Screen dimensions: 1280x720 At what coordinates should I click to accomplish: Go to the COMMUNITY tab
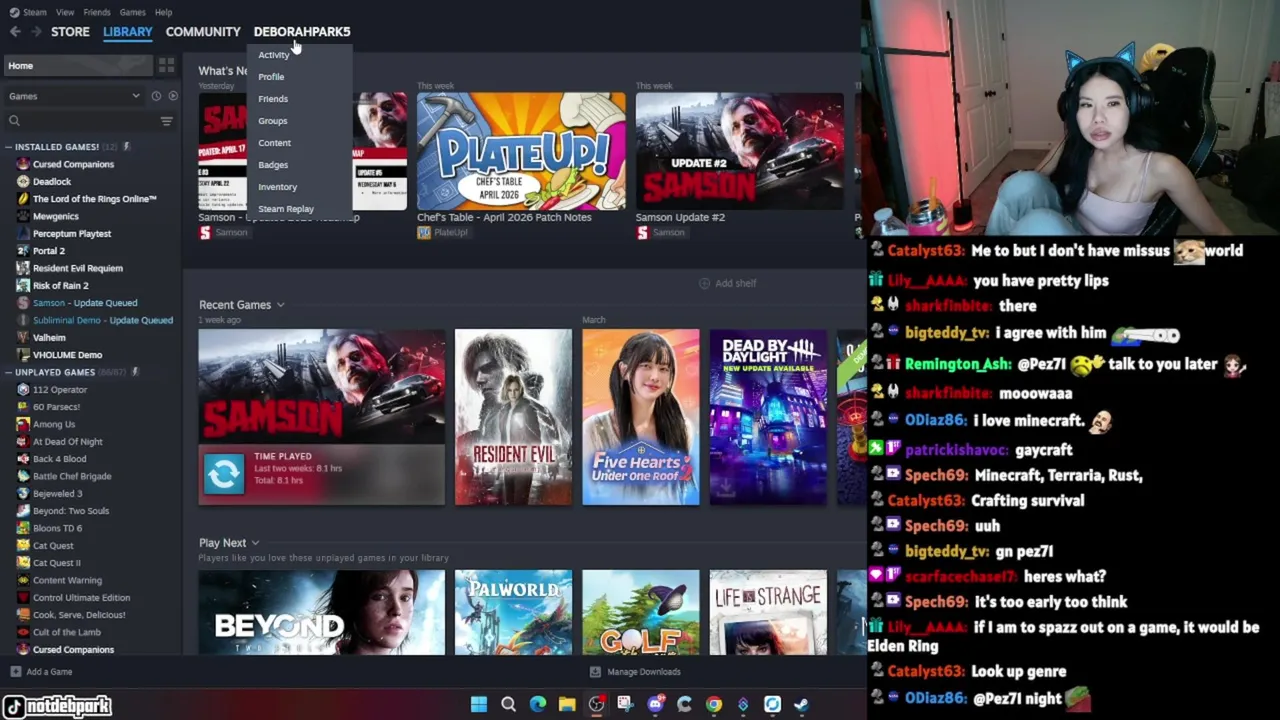click(x=203, y=32)
